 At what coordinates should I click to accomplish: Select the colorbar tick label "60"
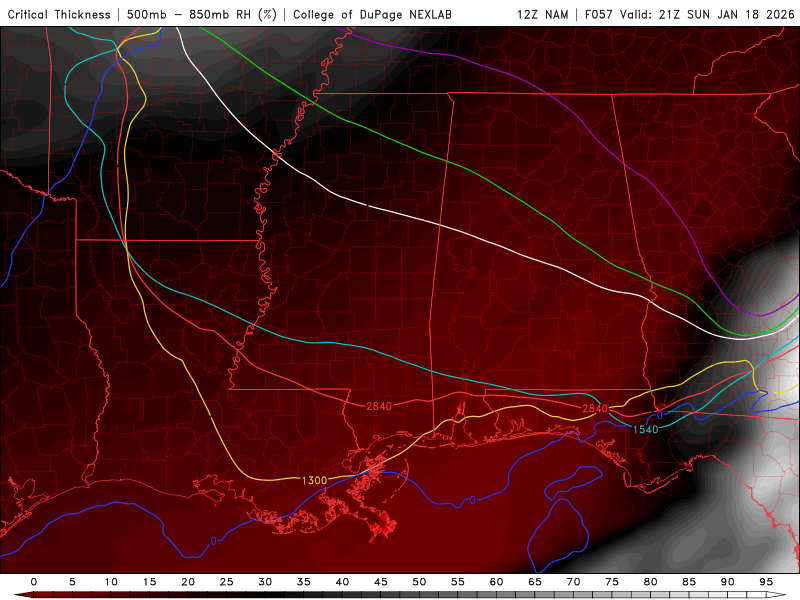[x=496, y=582]
